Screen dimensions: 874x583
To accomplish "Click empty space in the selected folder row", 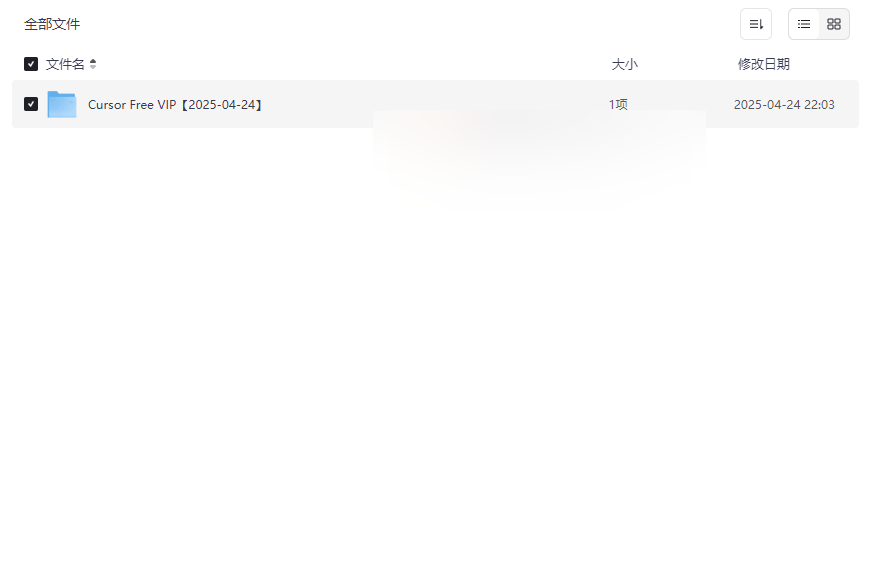I will pos(435,104).
